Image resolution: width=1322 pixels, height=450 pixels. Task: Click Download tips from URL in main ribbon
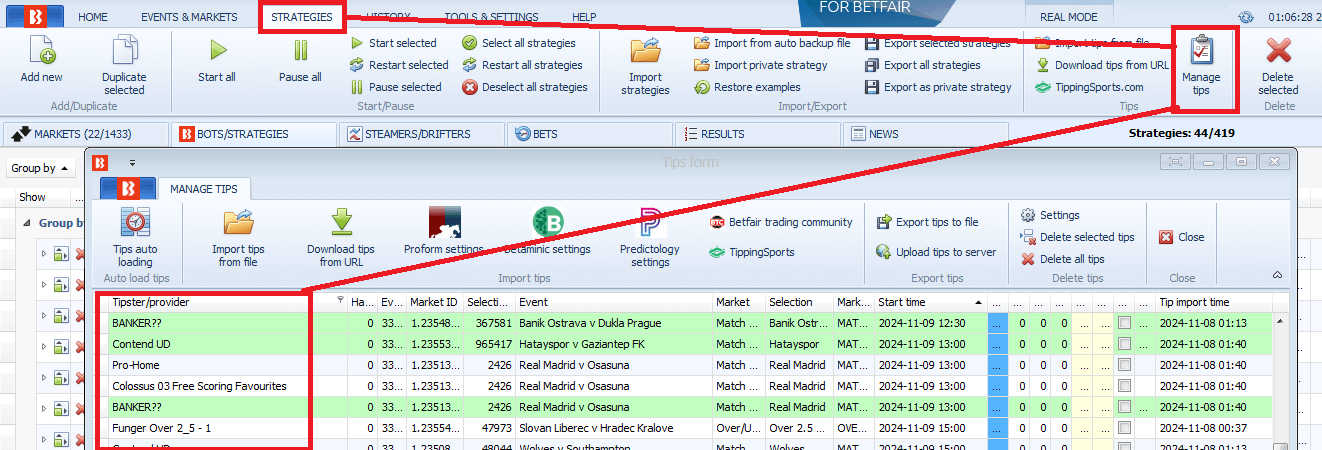coord(1102,65)
